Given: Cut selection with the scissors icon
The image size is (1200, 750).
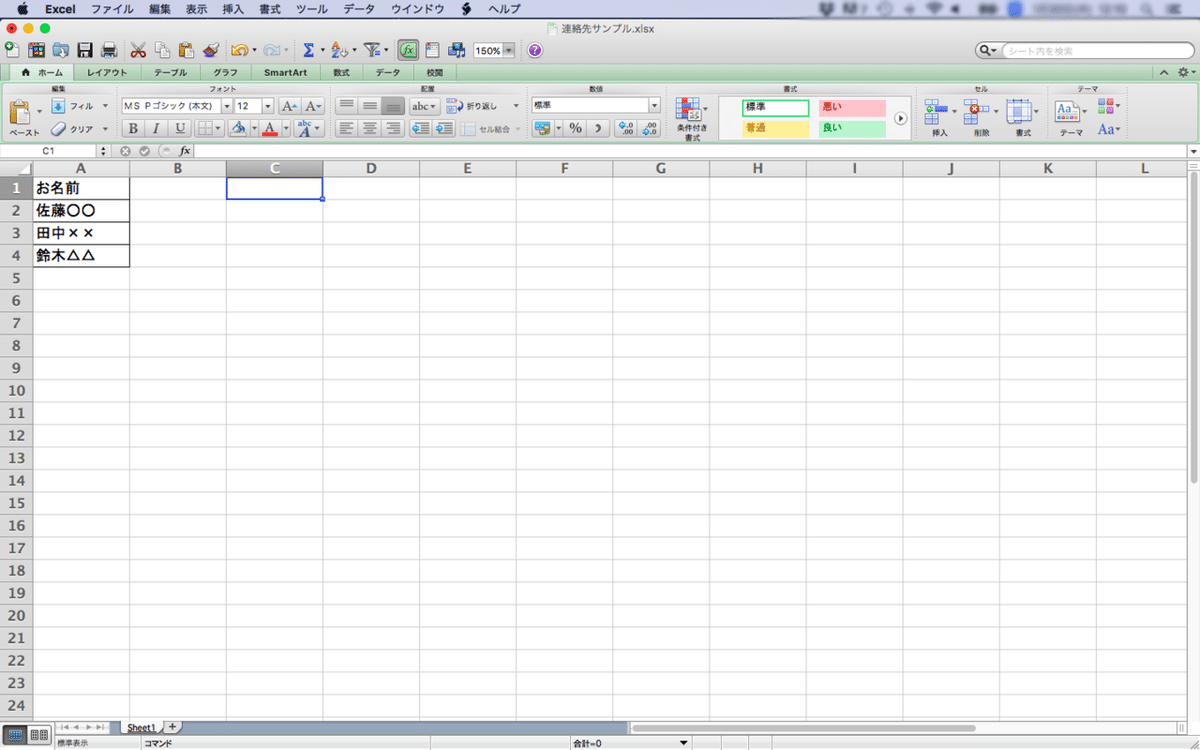Looking at the screenshot, I should click(138, 50).
